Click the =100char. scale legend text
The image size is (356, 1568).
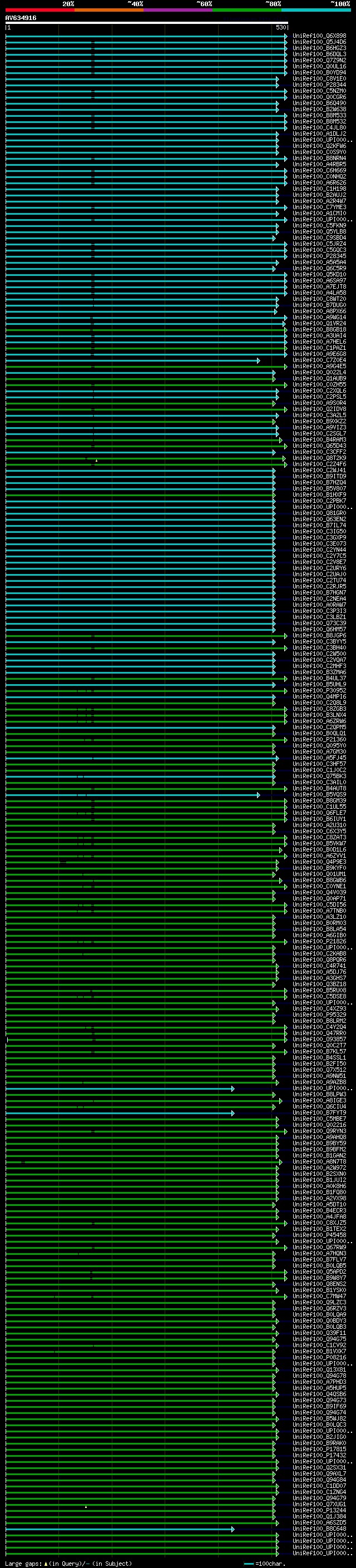click(x=270, y=1564)
